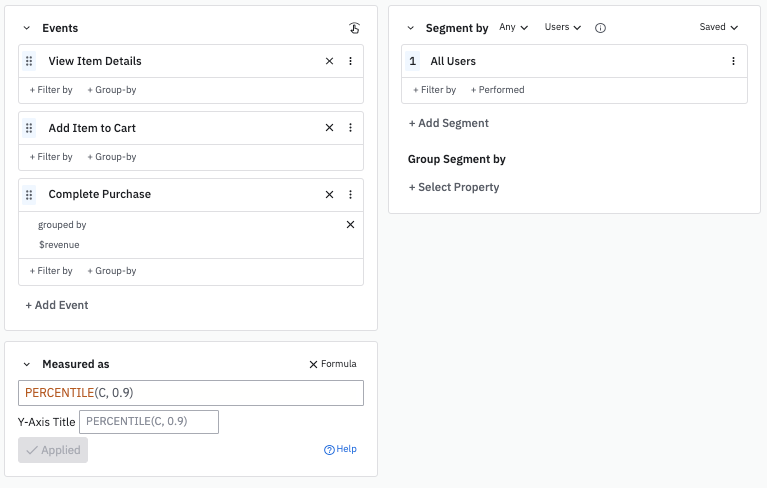Click the icon at top-right of Events panel
The height and width of the screenshot is (488, 767).
click(354, 28)
